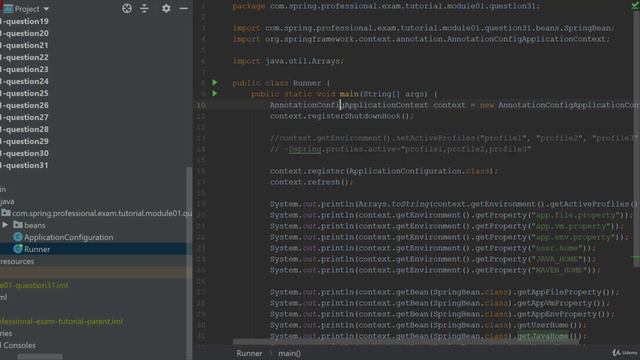Select the question30 module
640x360 pixels.
click(x=24, y=153)
